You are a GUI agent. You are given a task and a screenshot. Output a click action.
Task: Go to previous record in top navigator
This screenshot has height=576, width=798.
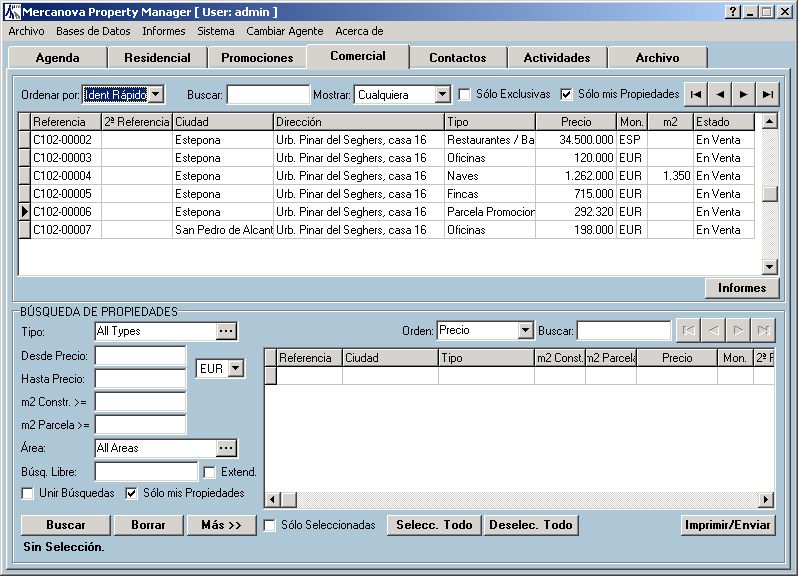tap(720, 95)
